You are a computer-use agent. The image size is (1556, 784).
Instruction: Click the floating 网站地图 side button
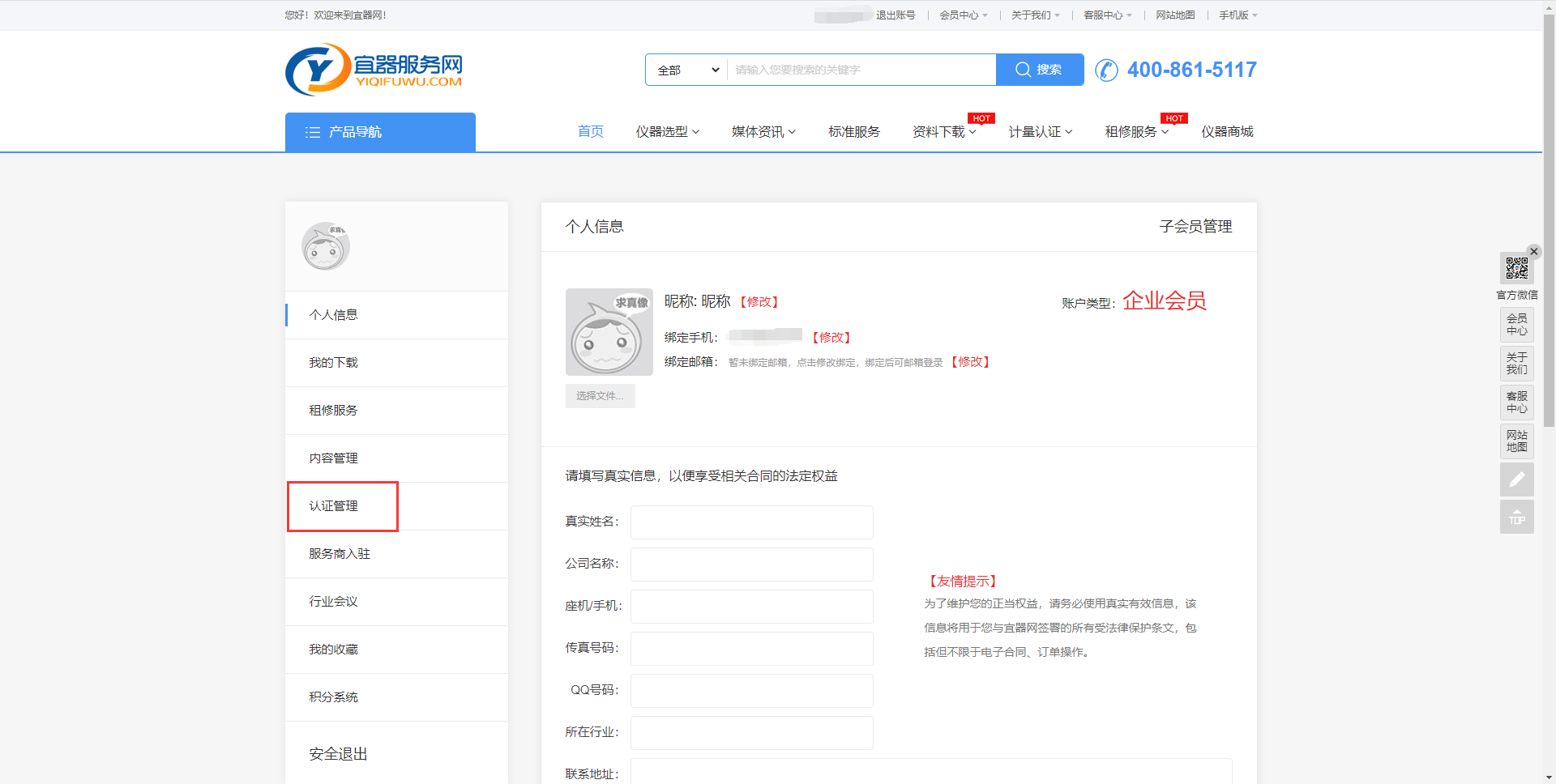(x=1517, y=441)
